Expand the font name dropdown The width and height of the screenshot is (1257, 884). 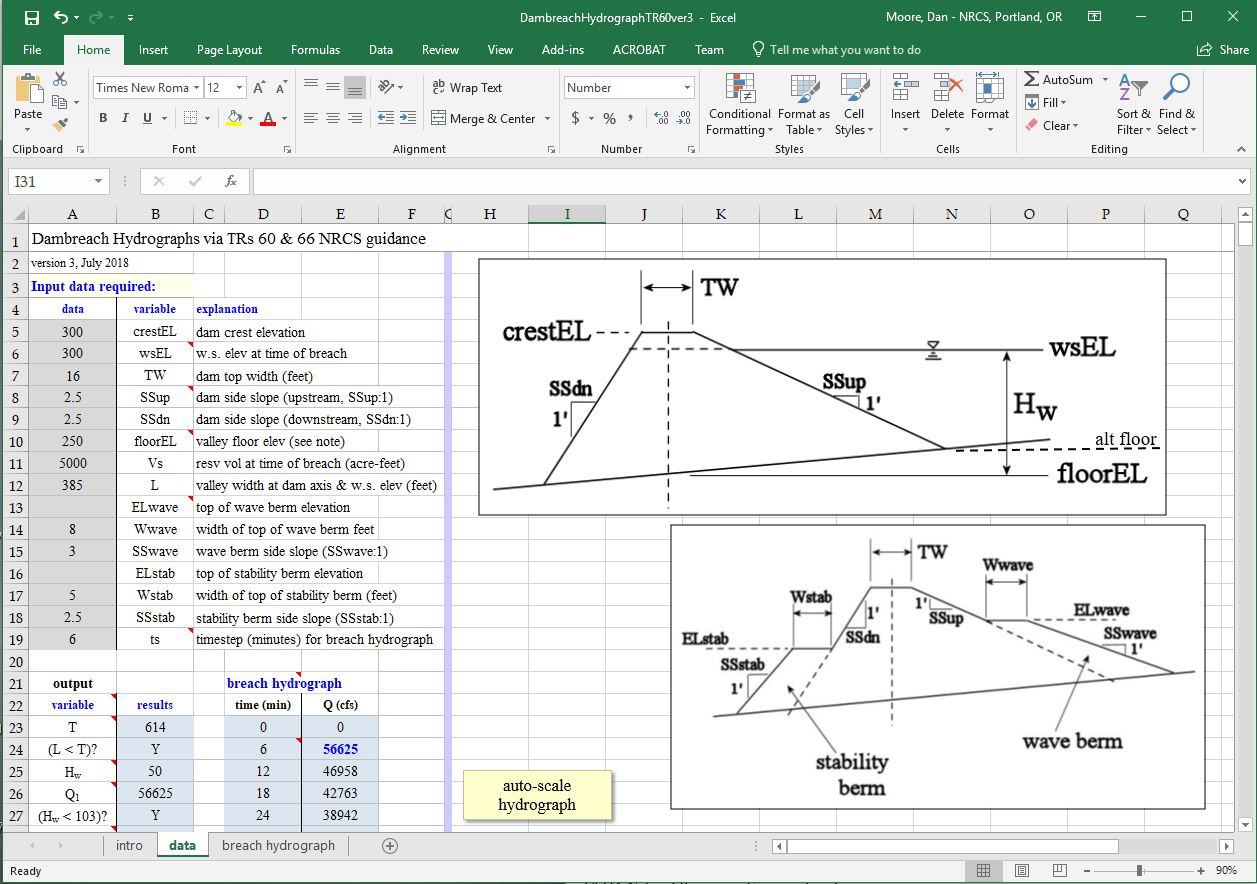click(196, 88)
